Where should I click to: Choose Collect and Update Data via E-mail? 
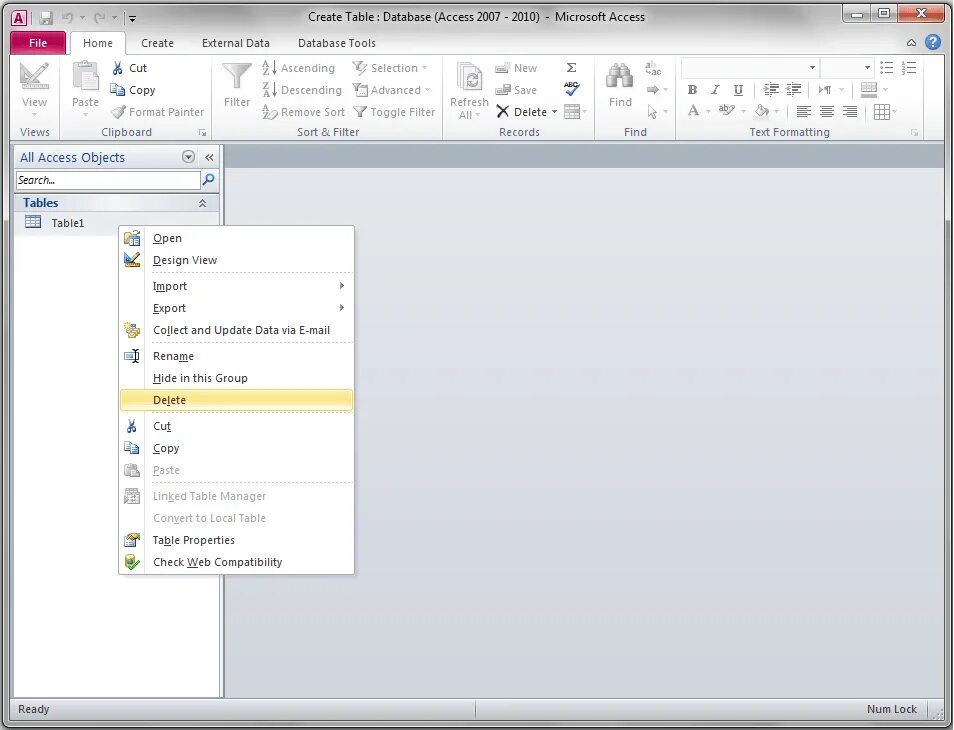[x=237, y=330]
